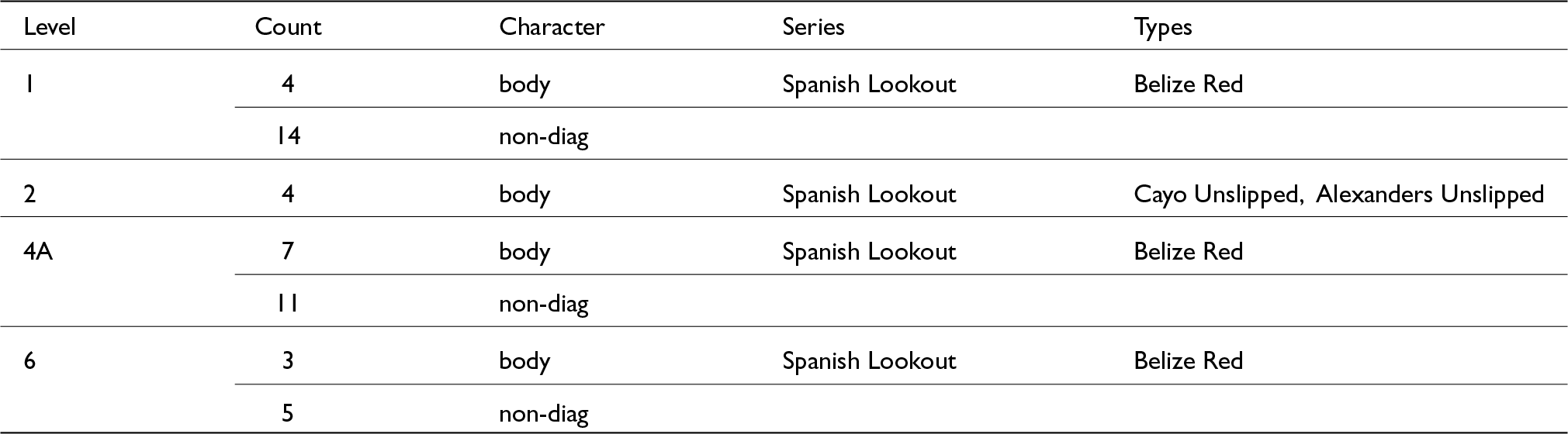Select Spanish Lookout in the level 6 row
Screen dimensions: 1568x434
coord(869,361)
